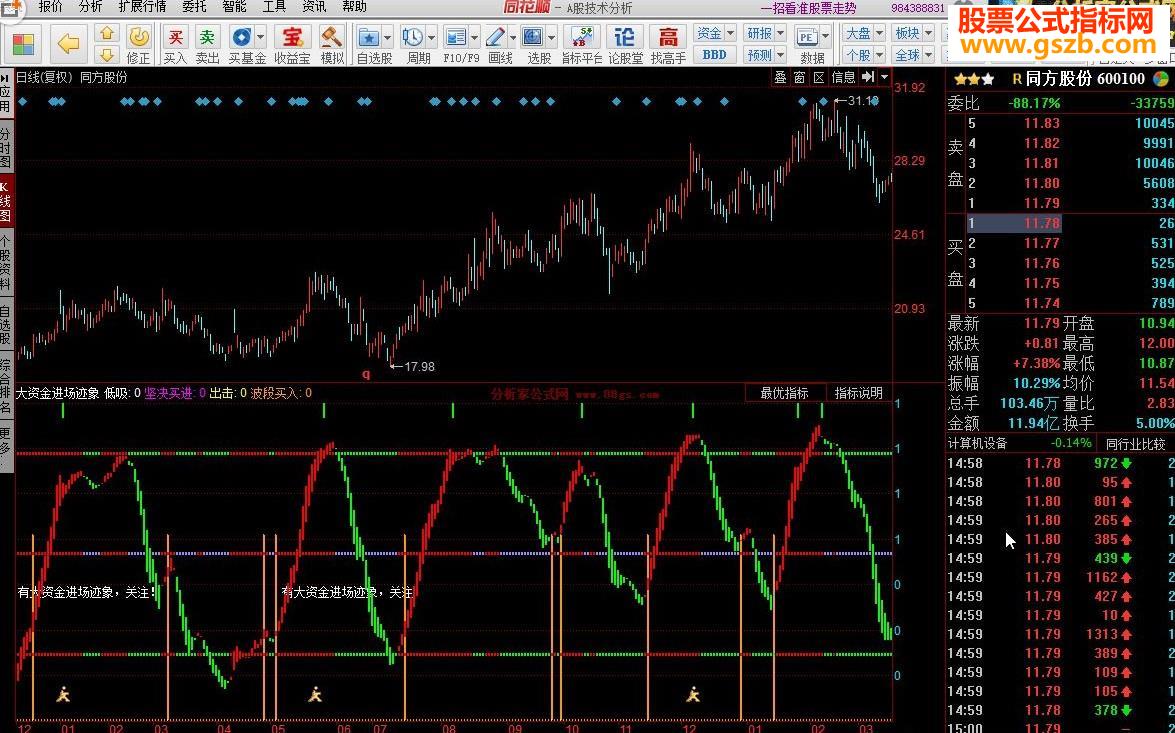Screen dimensions: 1175x733
Task: Open the 资金 dropdown
Action: 714,33
